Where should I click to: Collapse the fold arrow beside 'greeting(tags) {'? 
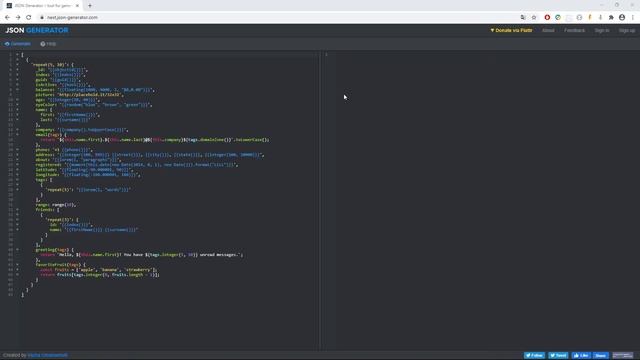tap(17, 249)
